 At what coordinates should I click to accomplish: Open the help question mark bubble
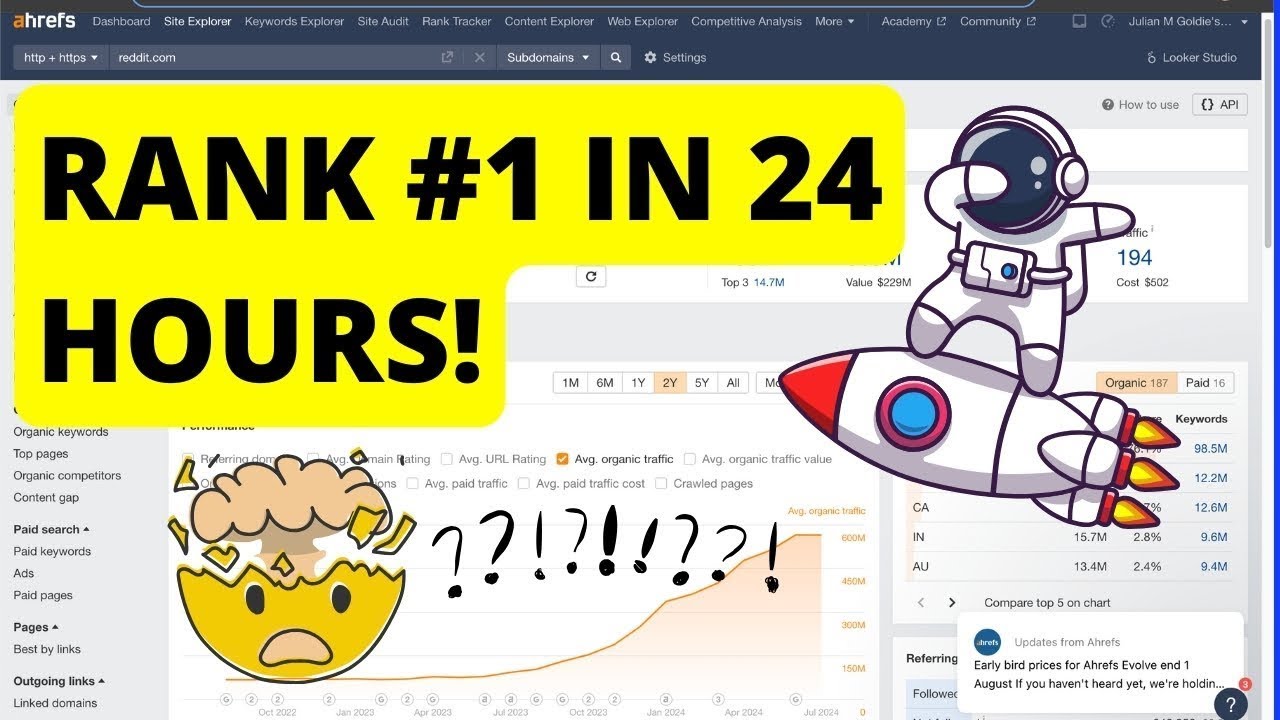[x=1230, y=703]
